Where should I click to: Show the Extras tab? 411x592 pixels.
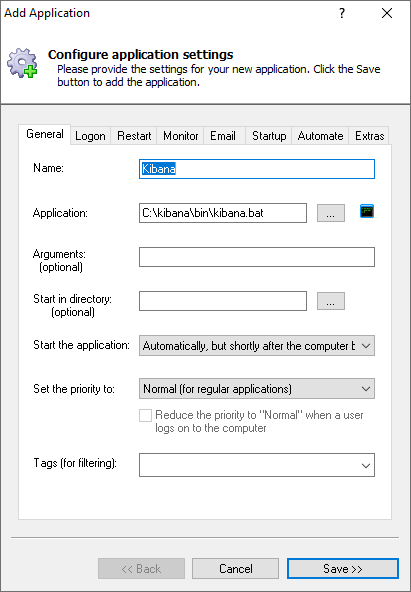[x=369, y=136]
